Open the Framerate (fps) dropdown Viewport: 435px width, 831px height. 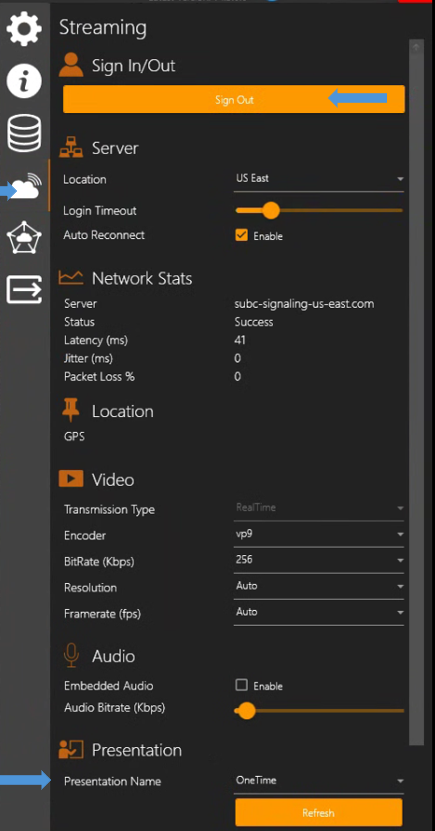tap(318, 612)
